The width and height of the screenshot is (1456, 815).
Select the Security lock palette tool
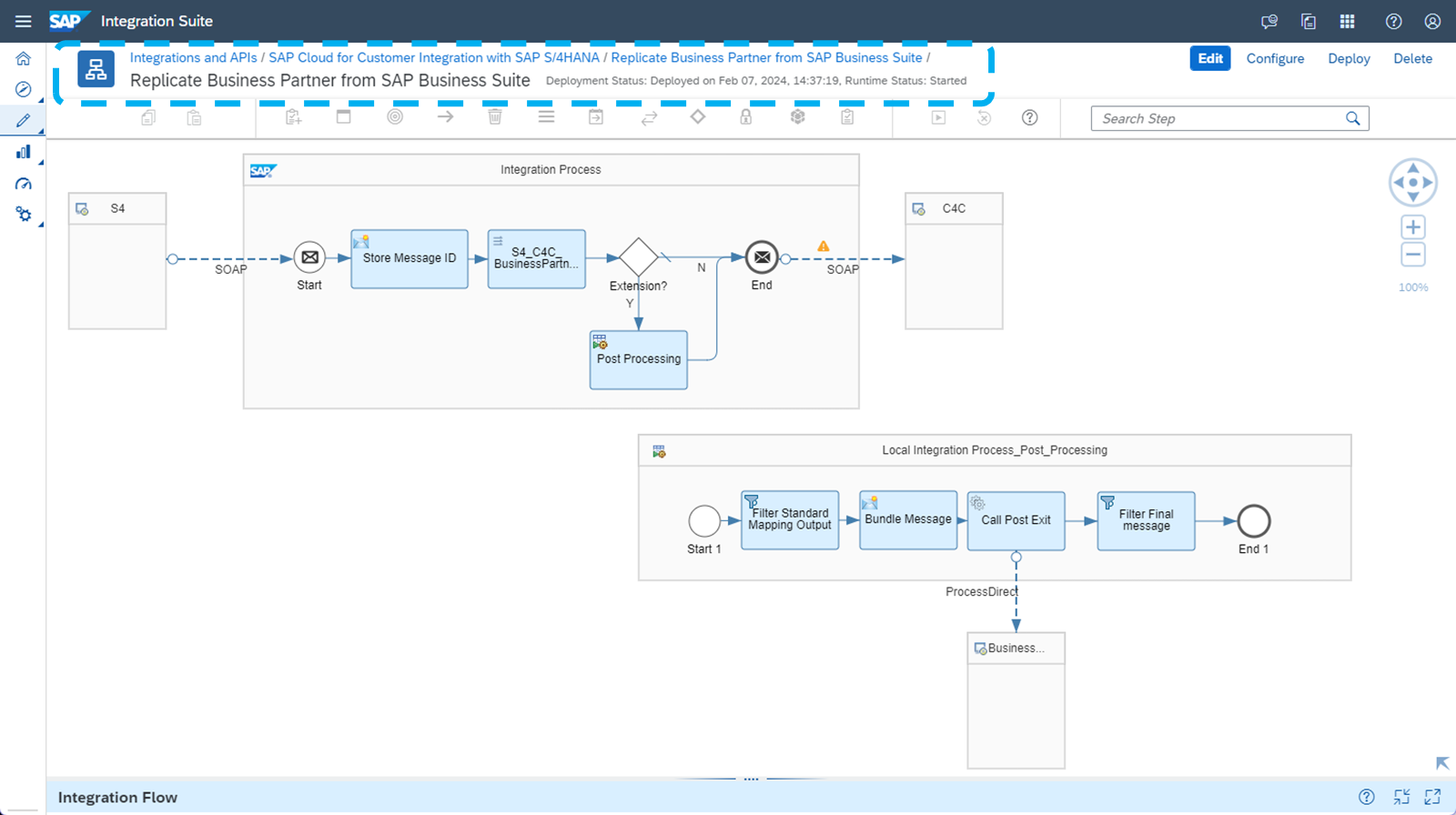(746, 116)
